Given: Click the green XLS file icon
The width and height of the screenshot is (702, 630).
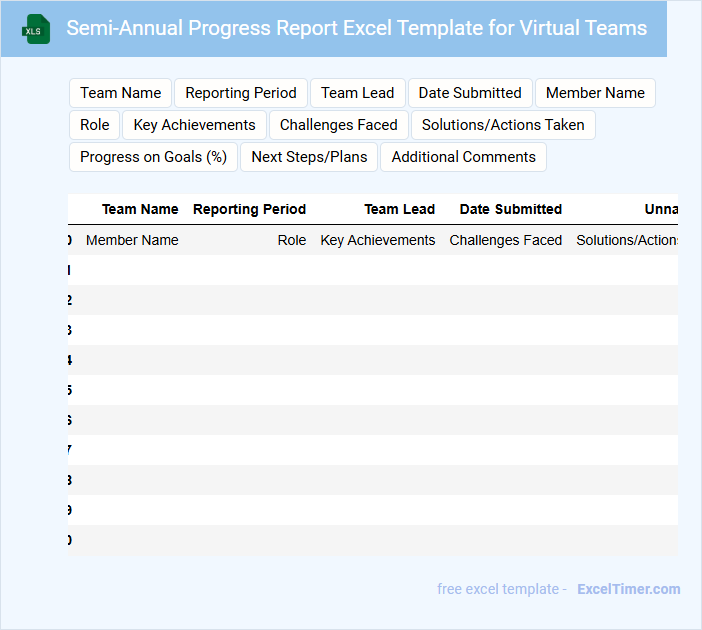Looking at the screenshot, I should click(x=36, y=29).
